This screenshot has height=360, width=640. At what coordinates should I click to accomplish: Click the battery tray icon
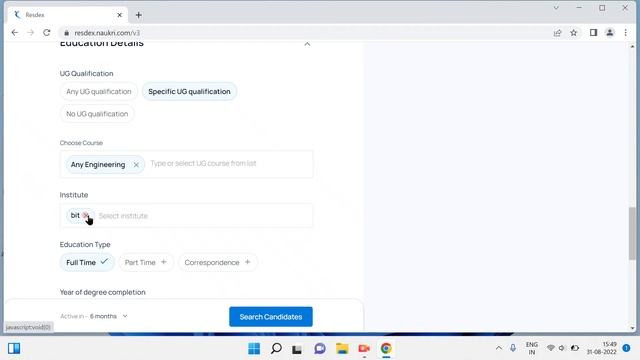pyautogui.click(x=575, y=348)
